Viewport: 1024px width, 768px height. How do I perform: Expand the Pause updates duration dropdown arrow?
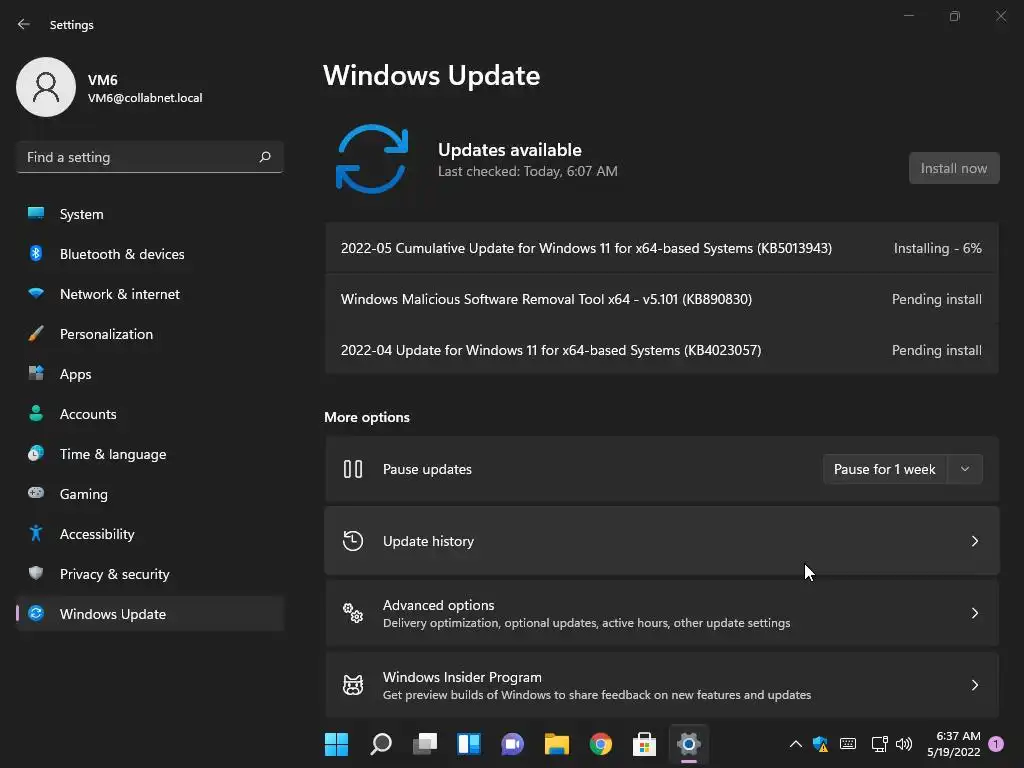[x=965, y=469]
